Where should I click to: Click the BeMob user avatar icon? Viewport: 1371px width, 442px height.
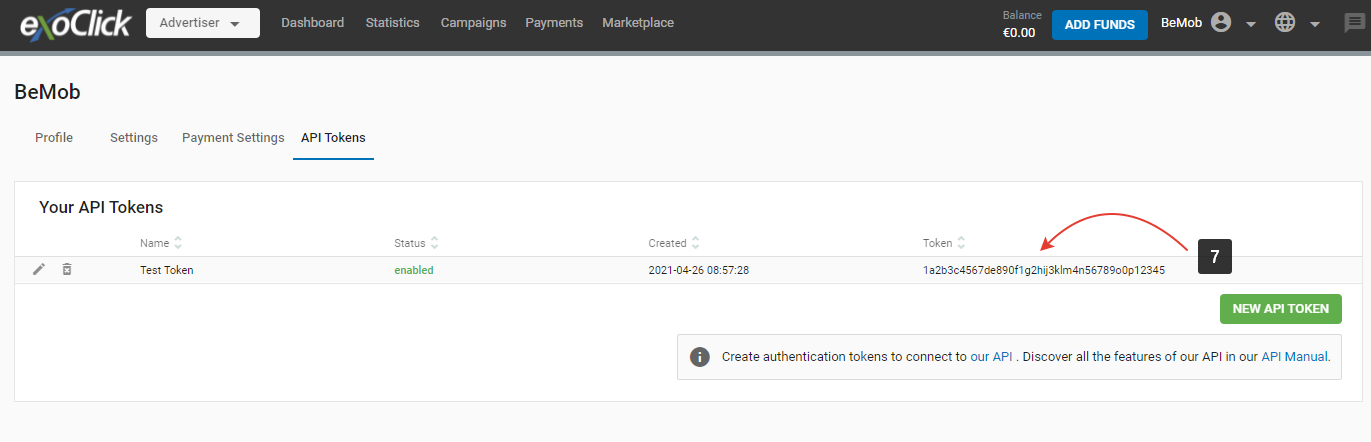point(1220,23)
